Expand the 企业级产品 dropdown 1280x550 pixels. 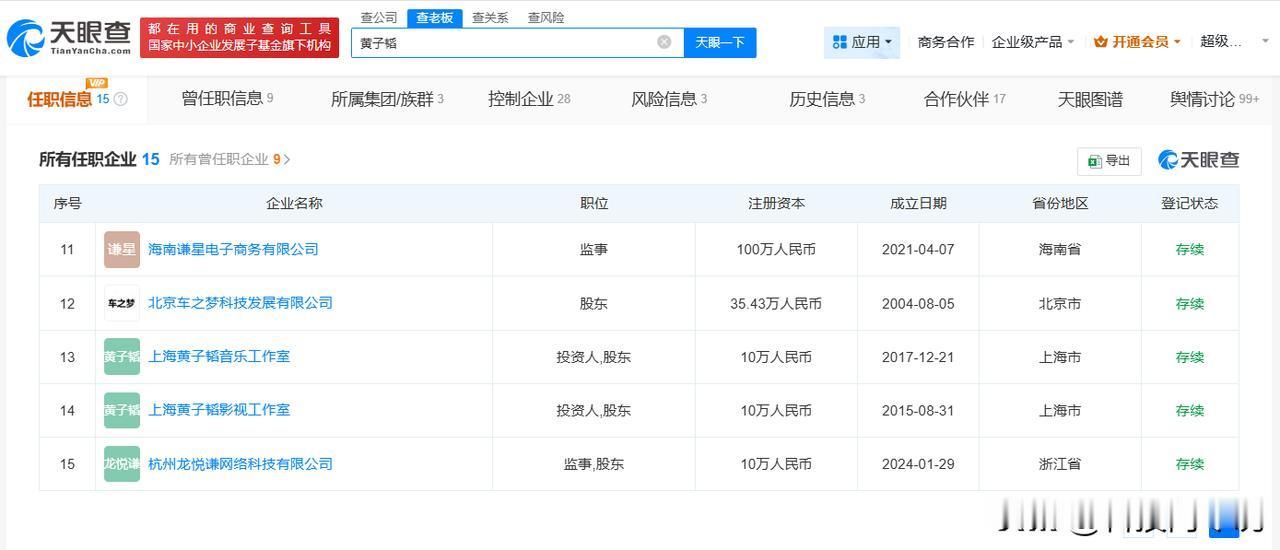point(1033,42)
